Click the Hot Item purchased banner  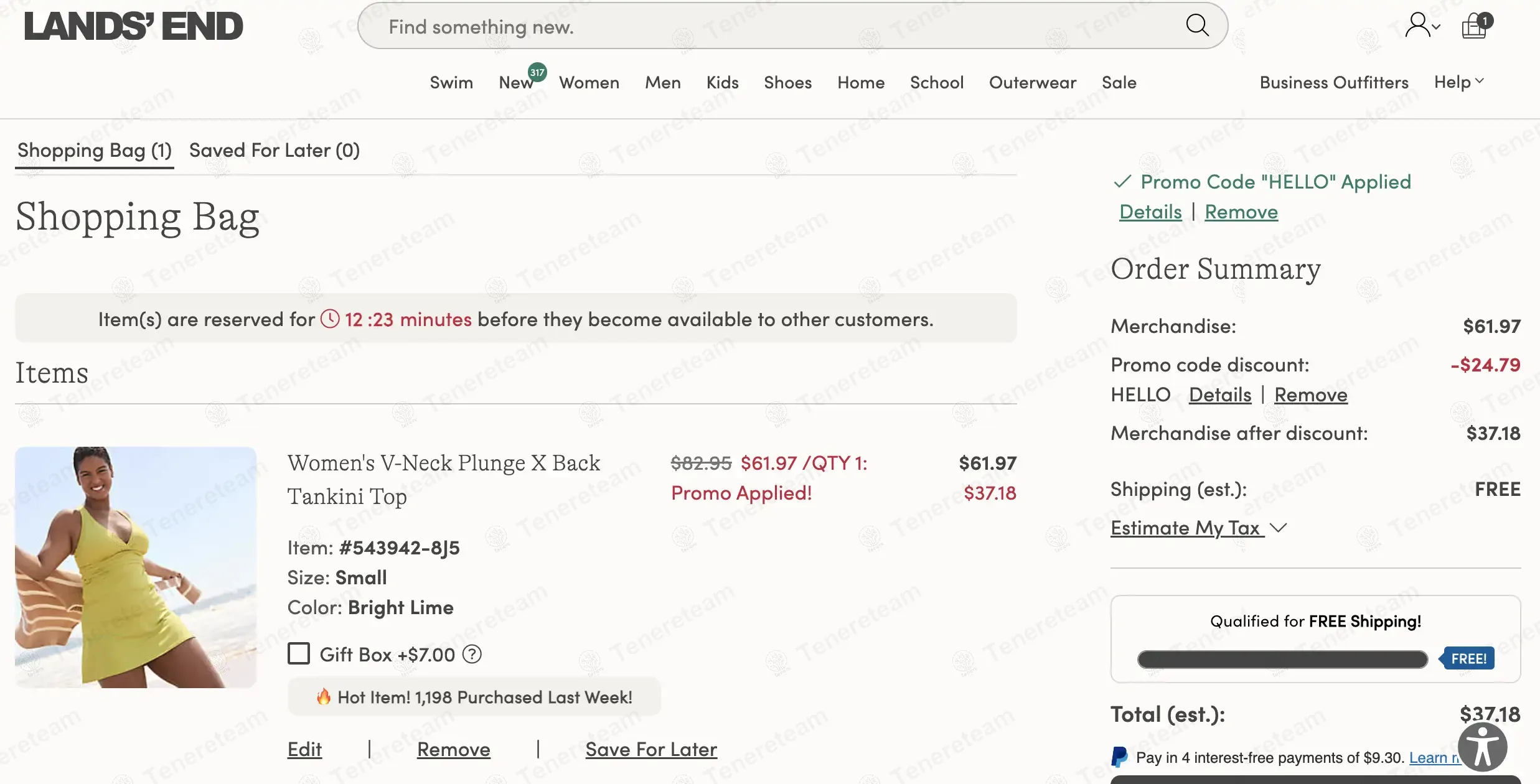tap(474, 697)
